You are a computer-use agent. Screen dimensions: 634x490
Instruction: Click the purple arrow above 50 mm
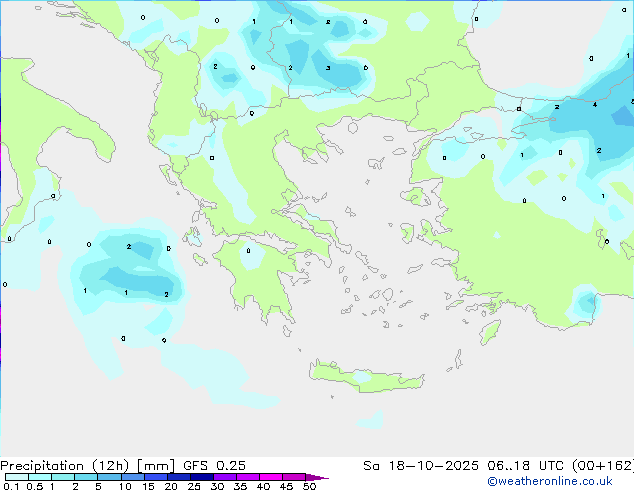point(317,477)
